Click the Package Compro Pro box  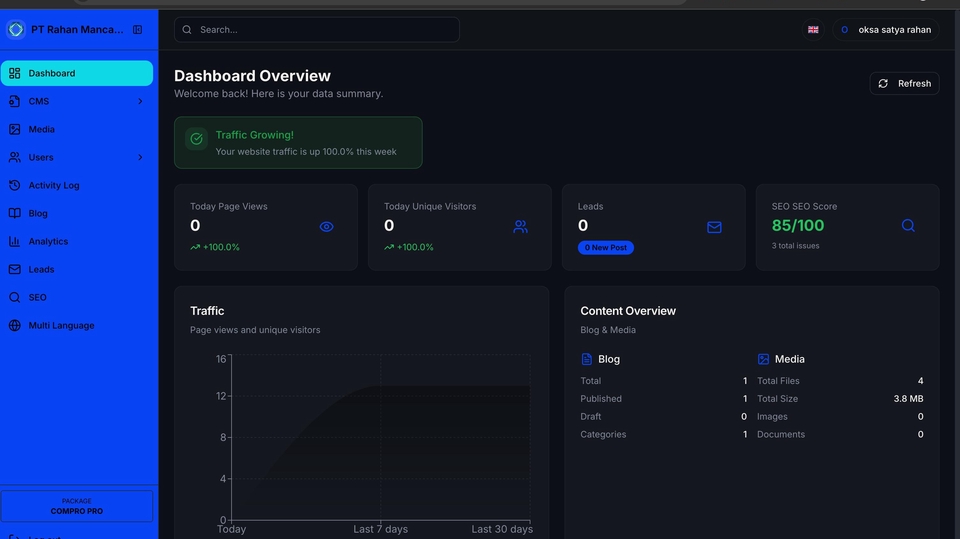click(x=77, y=506)
